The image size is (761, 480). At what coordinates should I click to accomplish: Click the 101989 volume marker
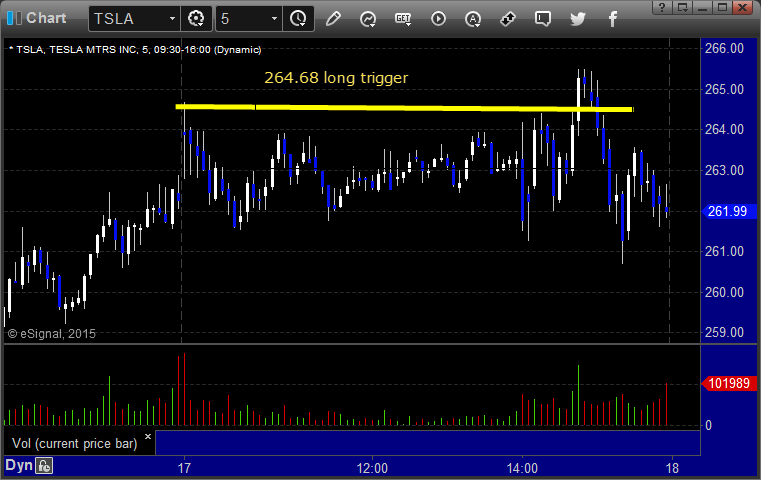click(728, 383)
